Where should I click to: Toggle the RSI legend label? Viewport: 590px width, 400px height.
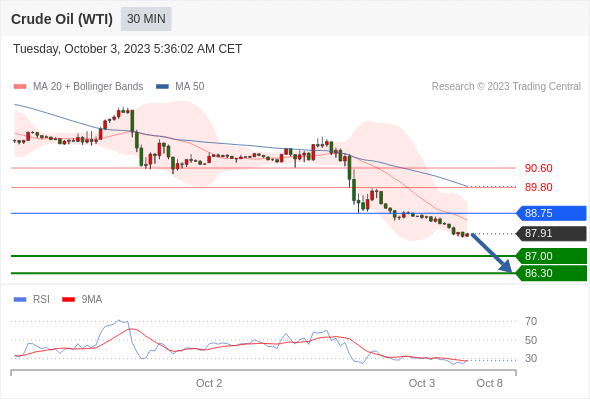coord(41,300)
